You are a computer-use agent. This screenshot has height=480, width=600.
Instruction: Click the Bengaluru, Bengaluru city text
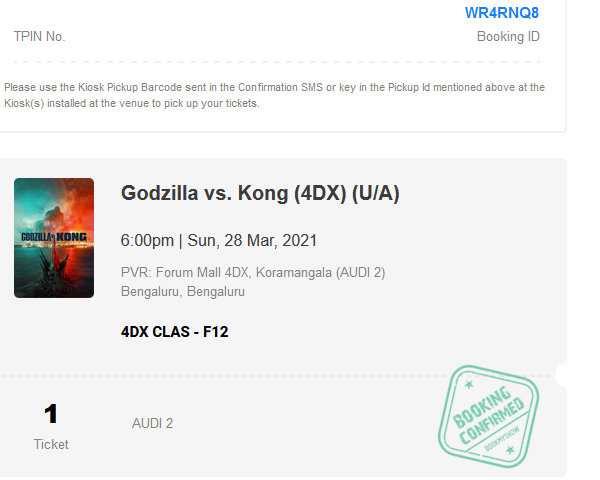point(182,292)
